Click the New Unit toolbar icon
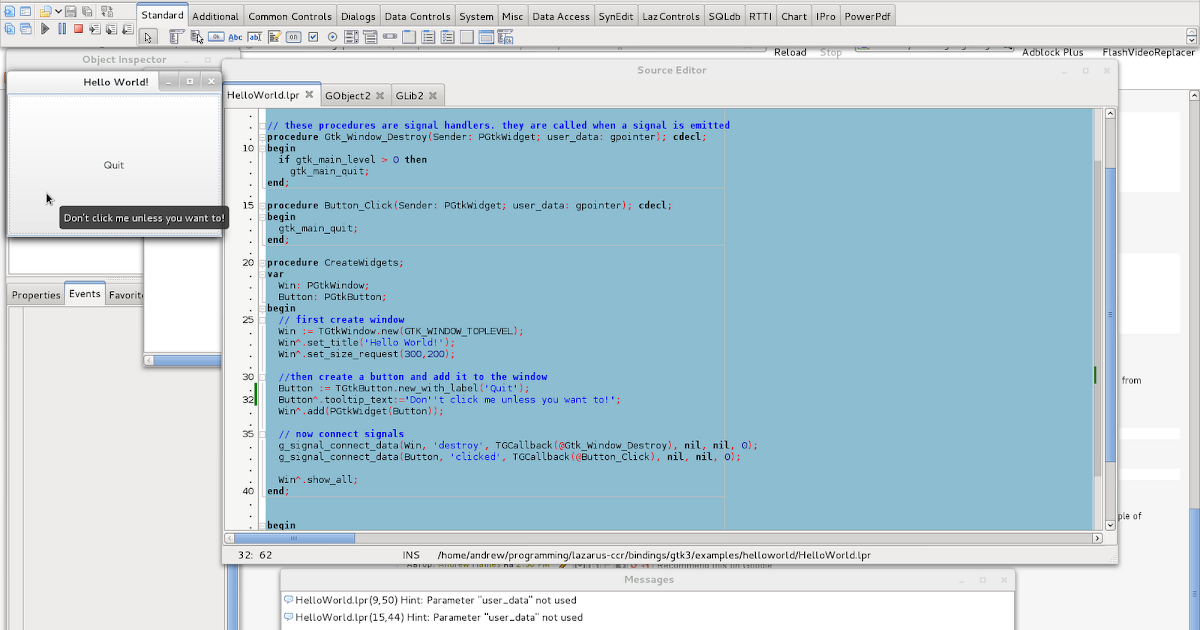Screen dimensions: 1200x630 pos(9,11)
